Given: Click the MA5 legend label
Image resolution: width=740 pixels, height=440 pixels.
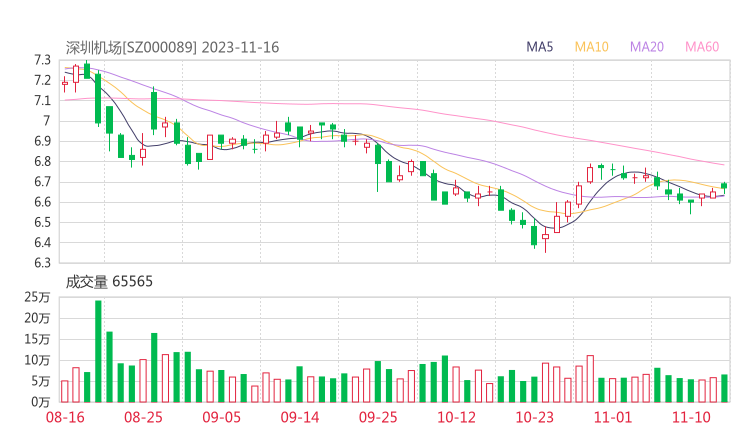Looking at the screenshot, I should (x=539, y=47).
